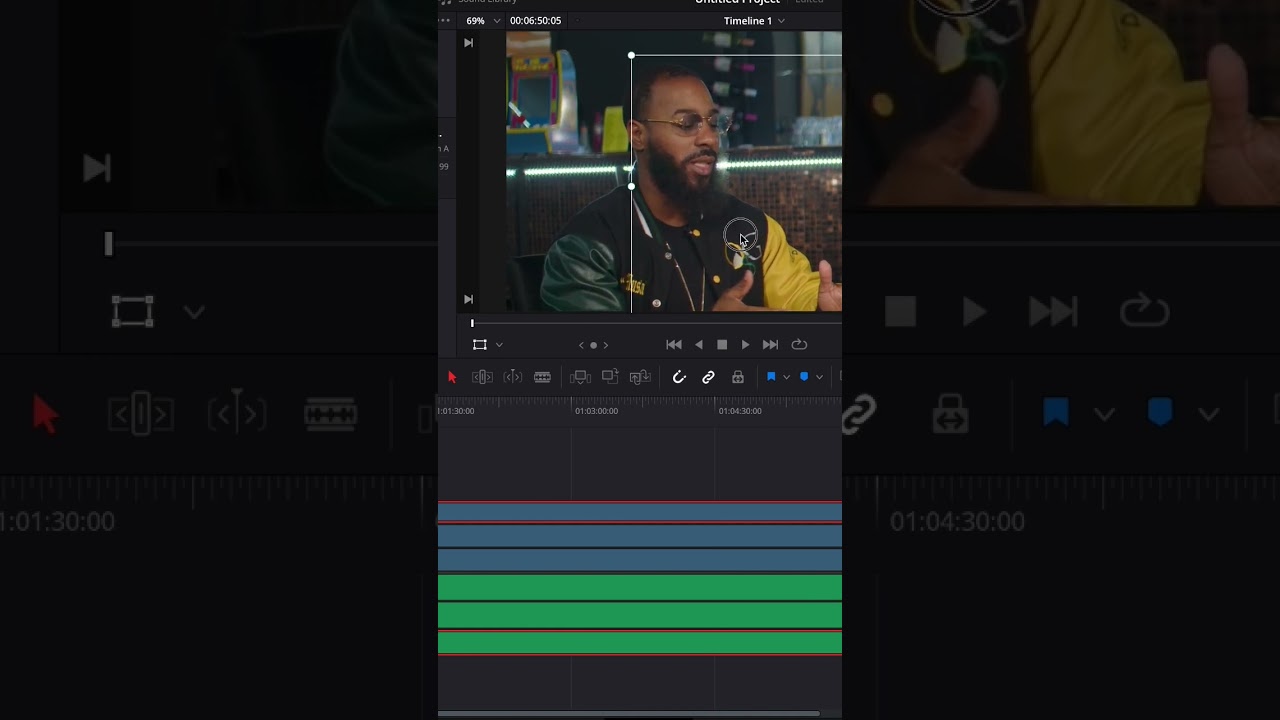Click the Insert Clip toolbar icon
Viewport: 1280px width, 720px height.
(580, 377)
